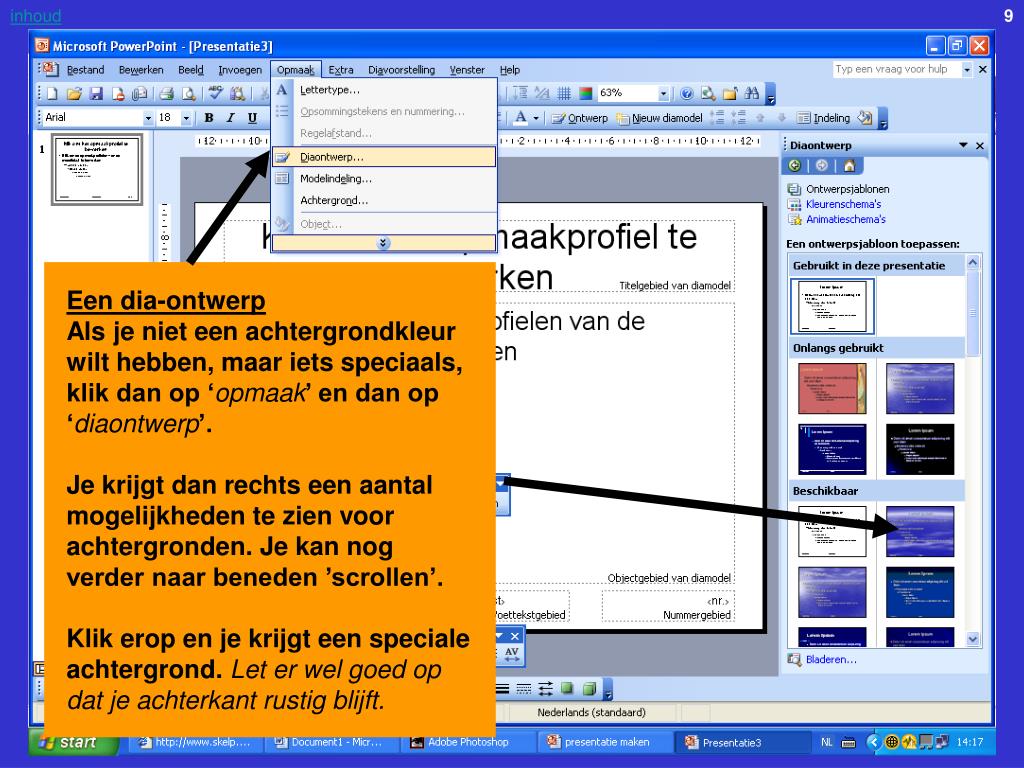Click the PowerPoint document icon left of Bestand
Screen dimensions: 1024x768
pyautogui.click(x=50, y=69)
